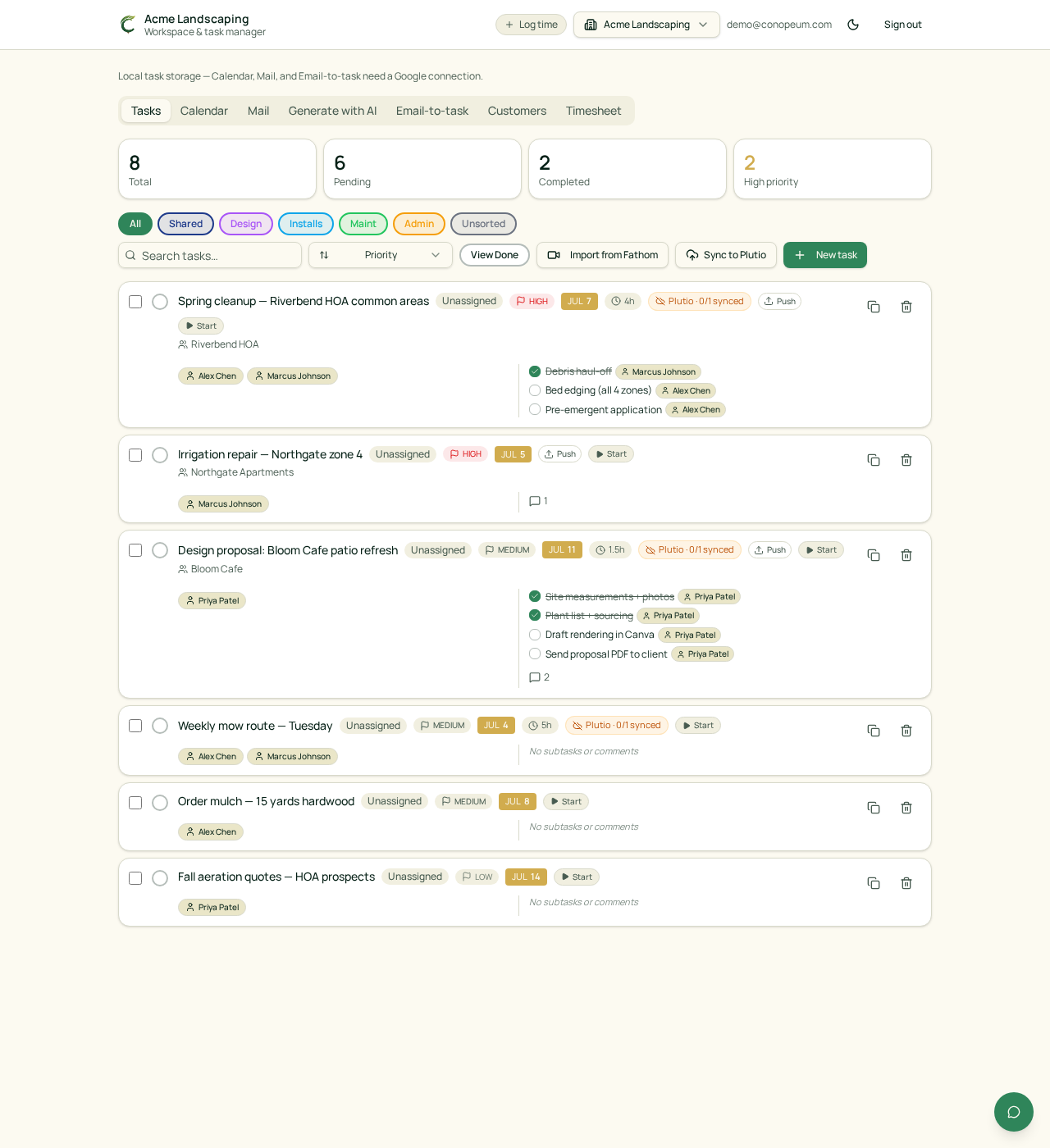The image size is (1050, 1148).
Task: Mark Fall aeration quotes complete circle
Action: [160, 878]
